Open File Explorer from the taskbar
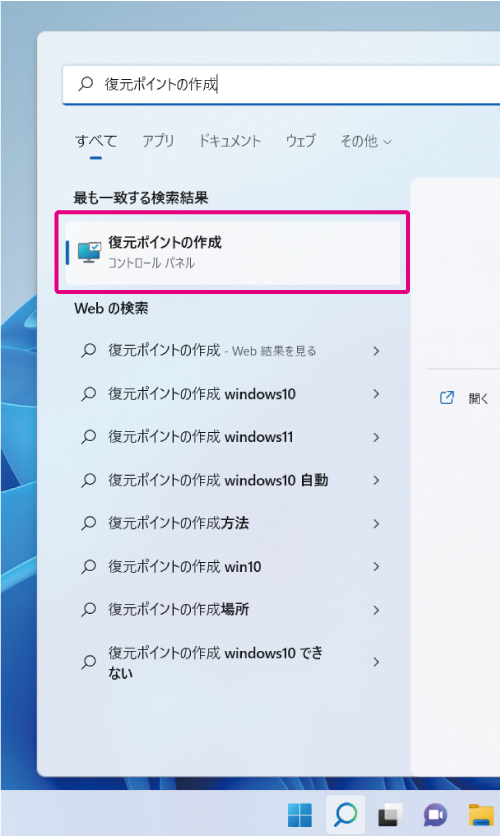 click(x=481, y=815)
